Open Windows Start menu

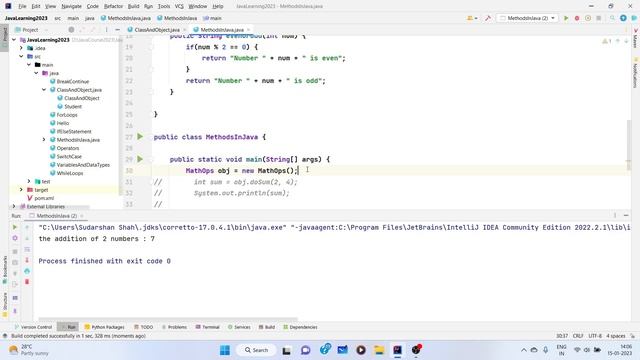pos(224,350)
